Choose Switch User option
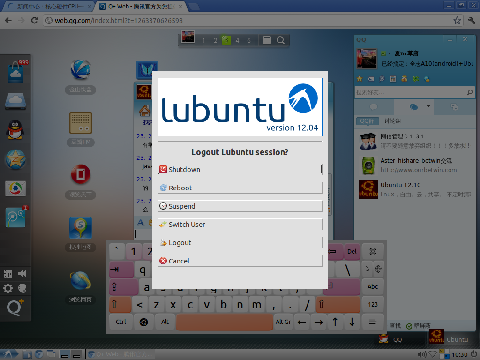 tap(240, 224)
